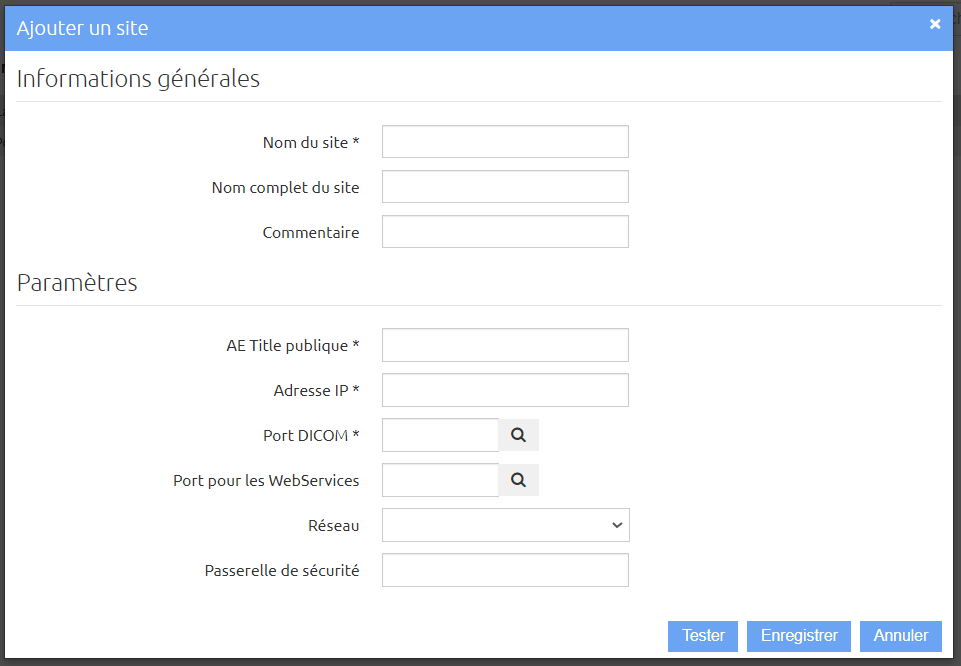Viewport: 961px width, 666px height.
Task: Click the Tester button
Action: click(703, 636)
